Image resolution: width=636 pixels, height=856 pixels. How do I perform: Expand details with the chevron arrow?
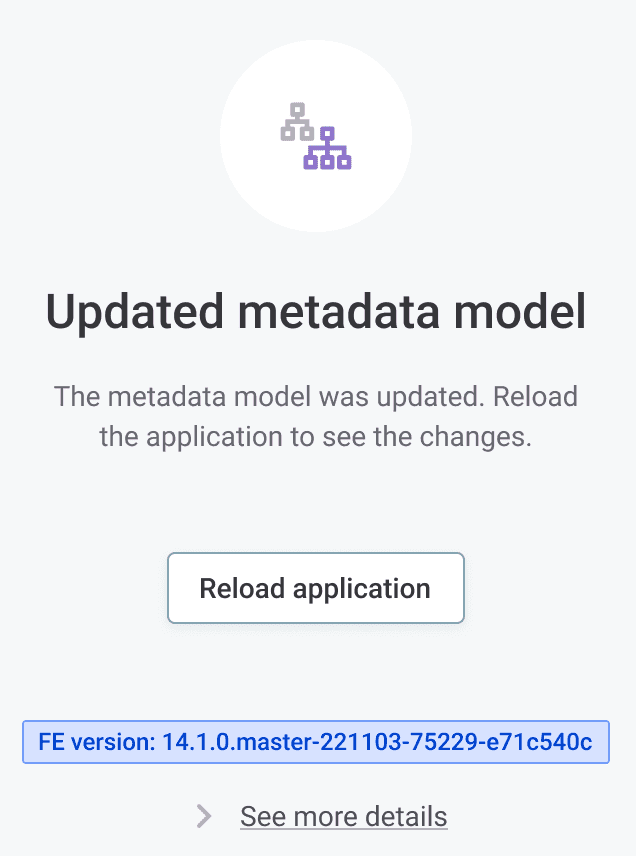(x=204, y=817)
